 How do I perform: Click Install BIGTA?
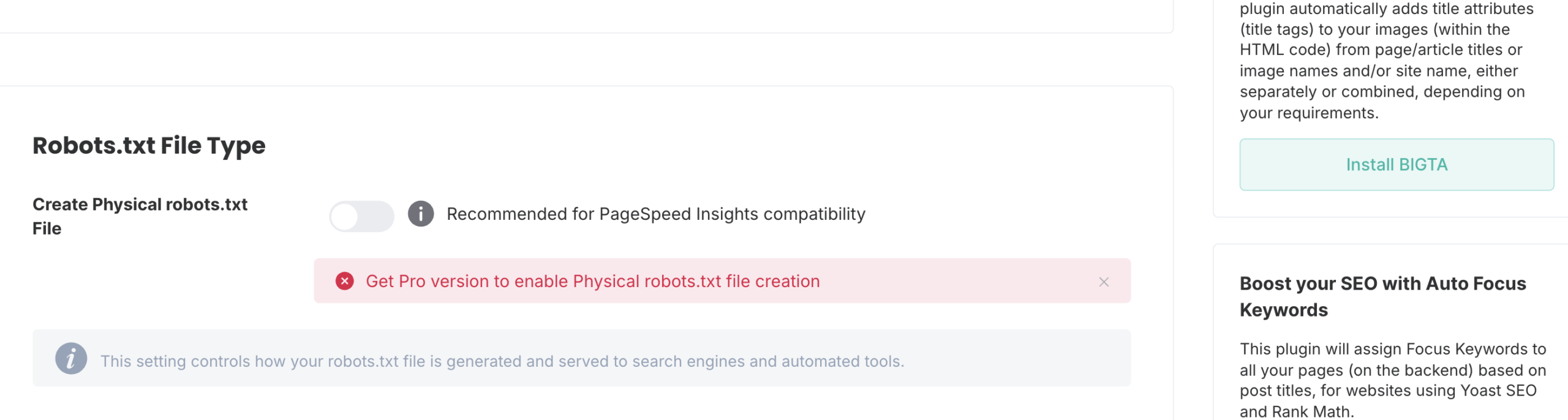(1396, 164)
